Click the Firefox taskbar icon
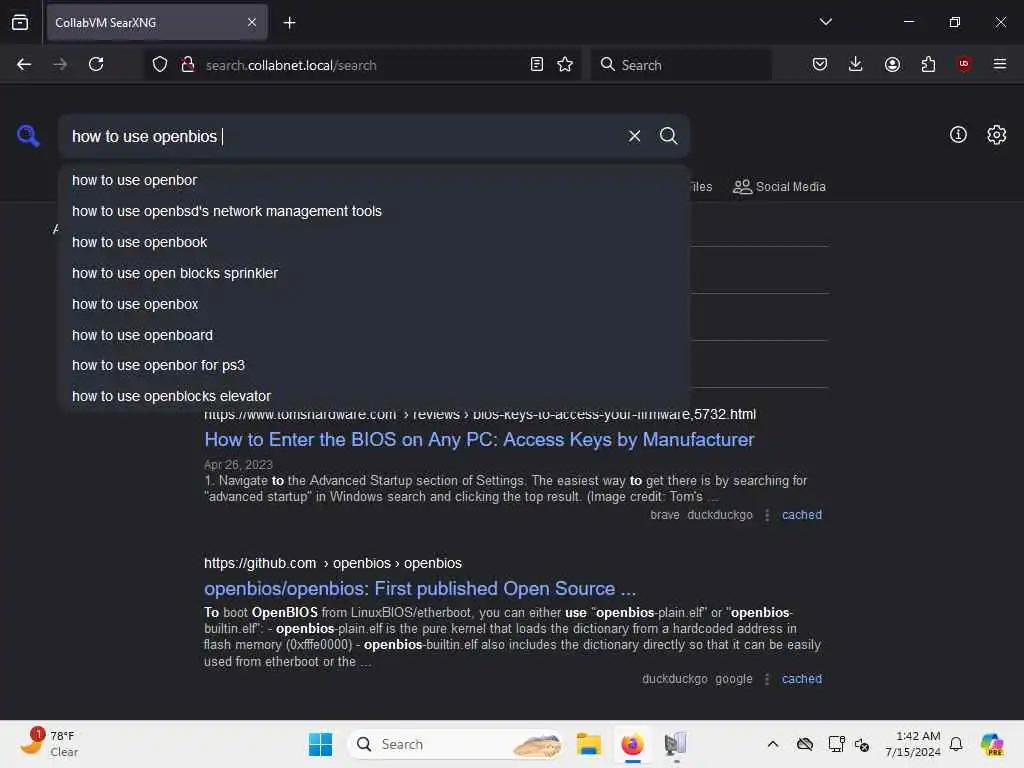The image size is (1024, 768). pos(632,744)
